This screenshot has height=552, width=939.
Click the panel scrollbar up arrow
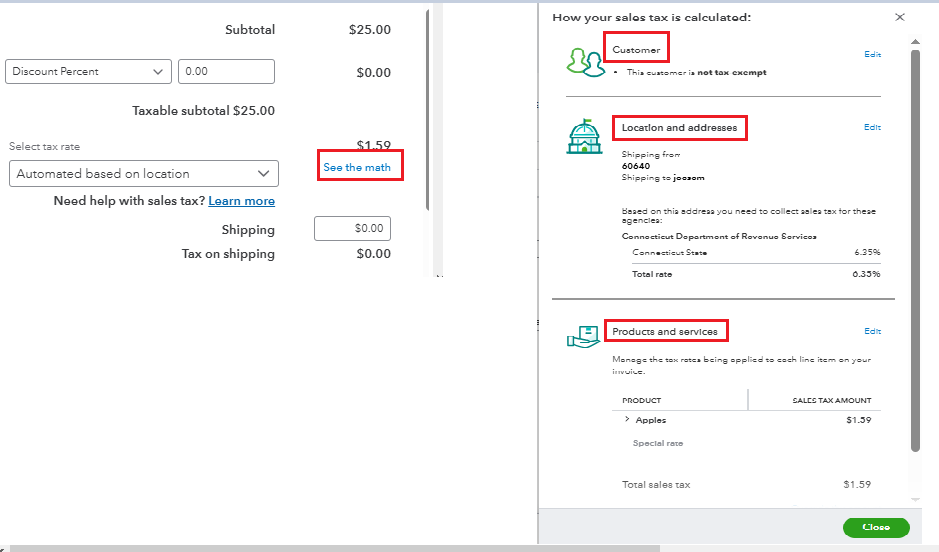tap(915, 42)
